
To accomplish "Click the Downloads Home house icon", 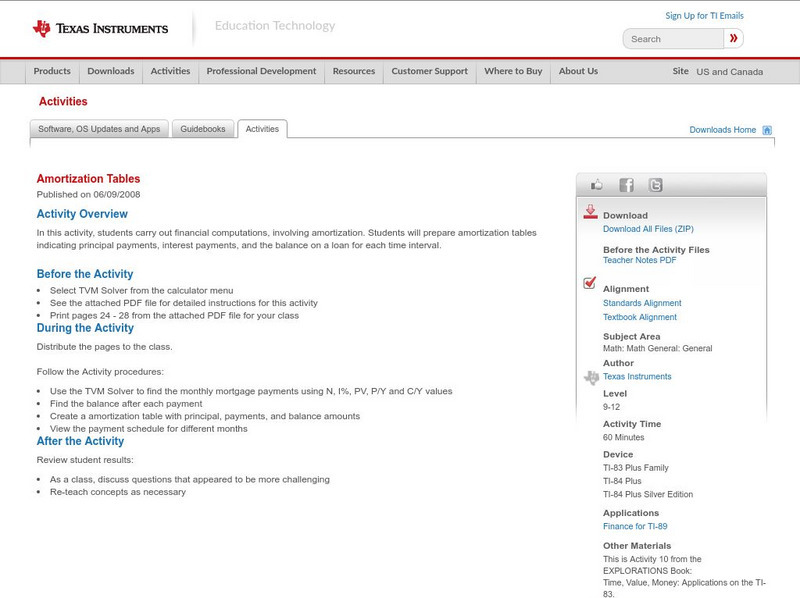I will (x=767, y=130).
